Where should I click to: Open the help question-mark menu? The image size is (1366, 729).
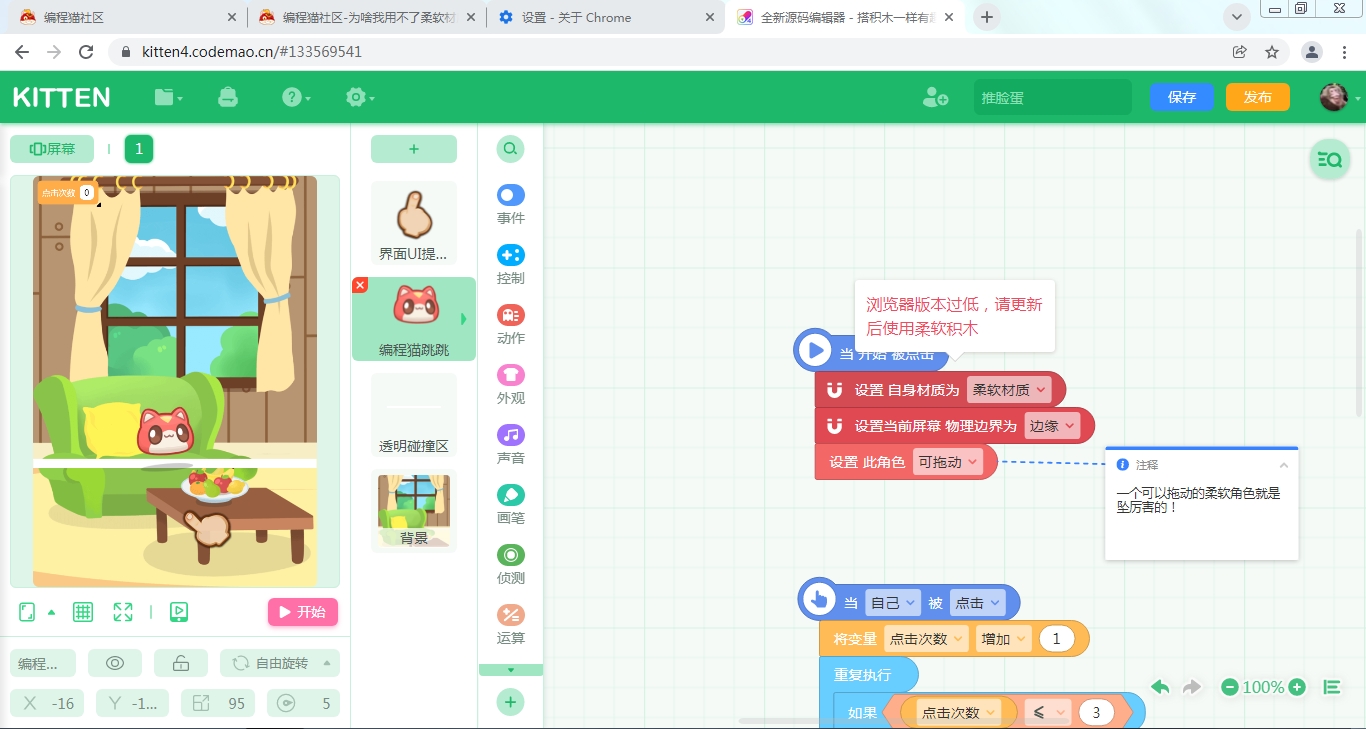[296, 97]
